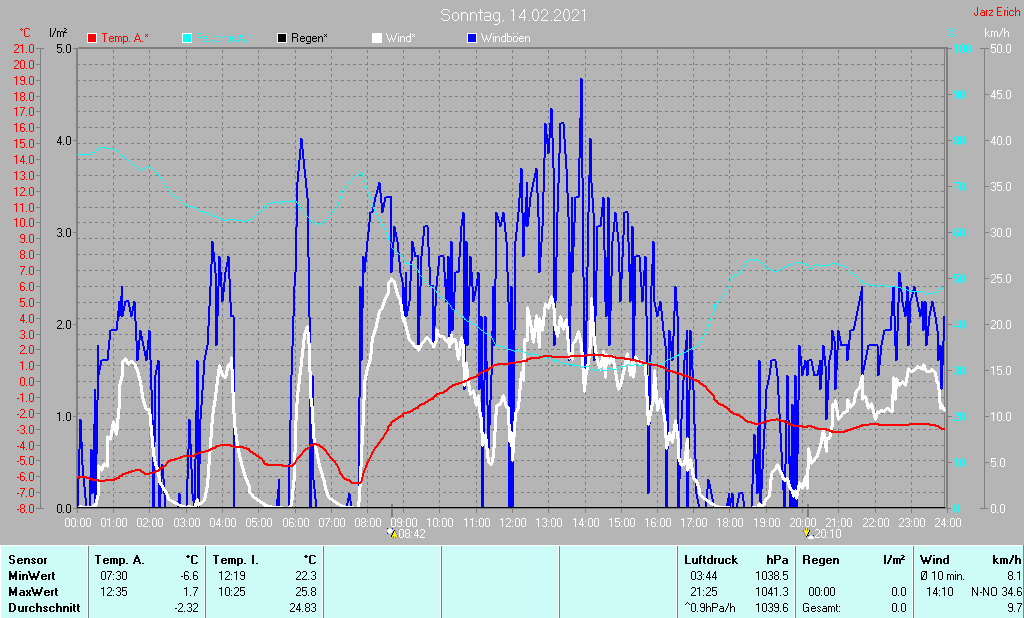Screen dimensions: 1024x618
Task: Click the '12:35' maximum temperature time
Action: [x=114, y=592]
